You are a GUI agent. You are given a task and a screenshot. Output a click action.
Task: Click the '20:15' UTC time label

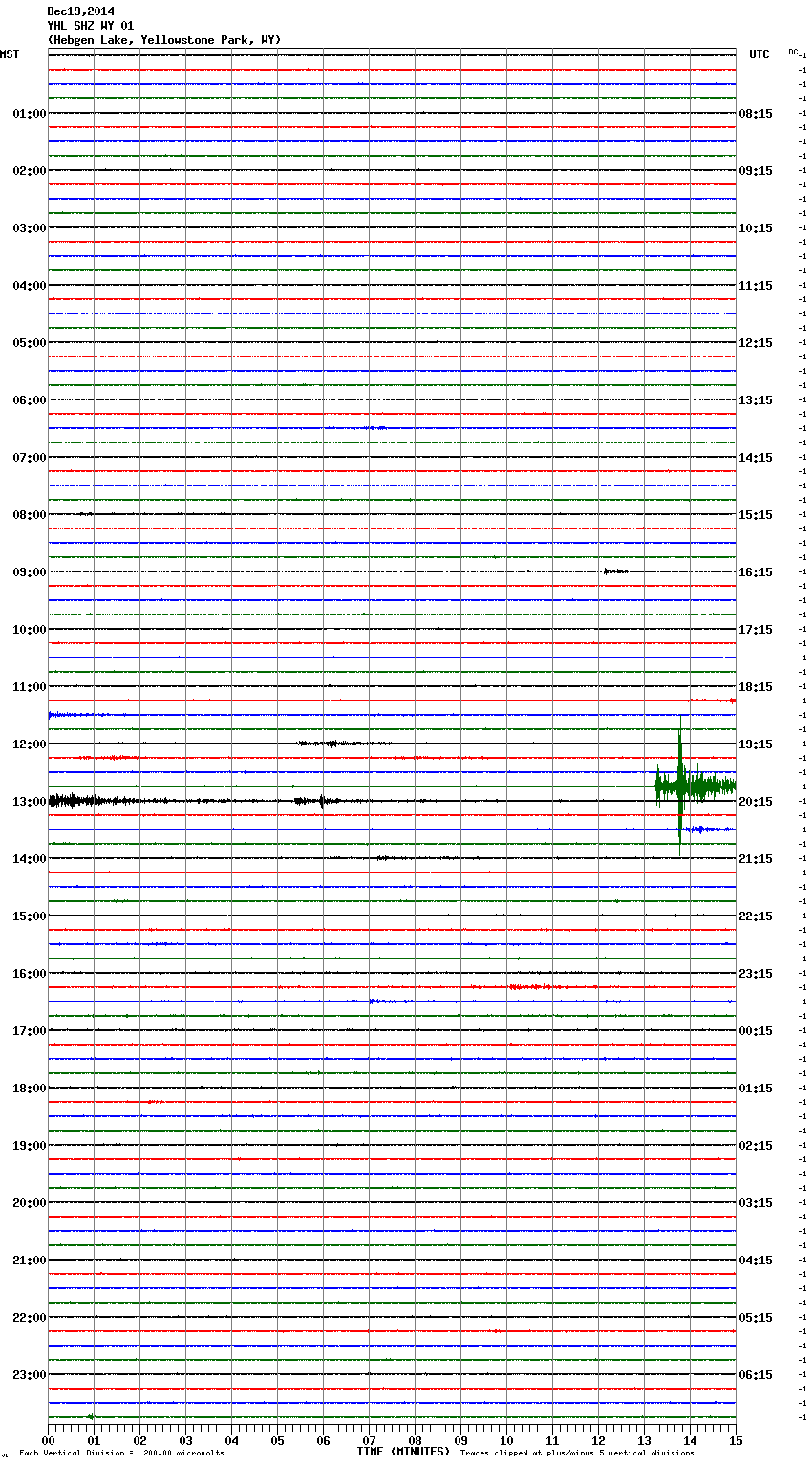tap(756, 802)
